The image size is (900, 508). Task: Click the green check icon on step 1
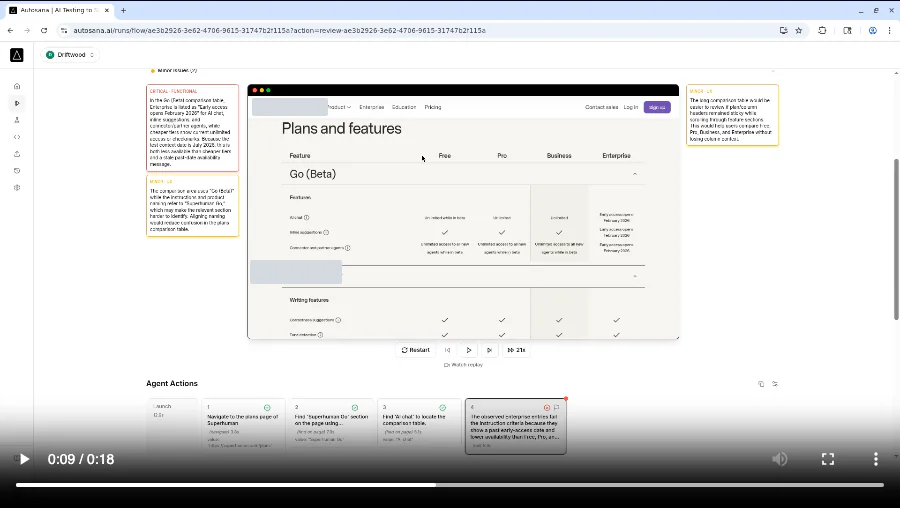point(267,408)
